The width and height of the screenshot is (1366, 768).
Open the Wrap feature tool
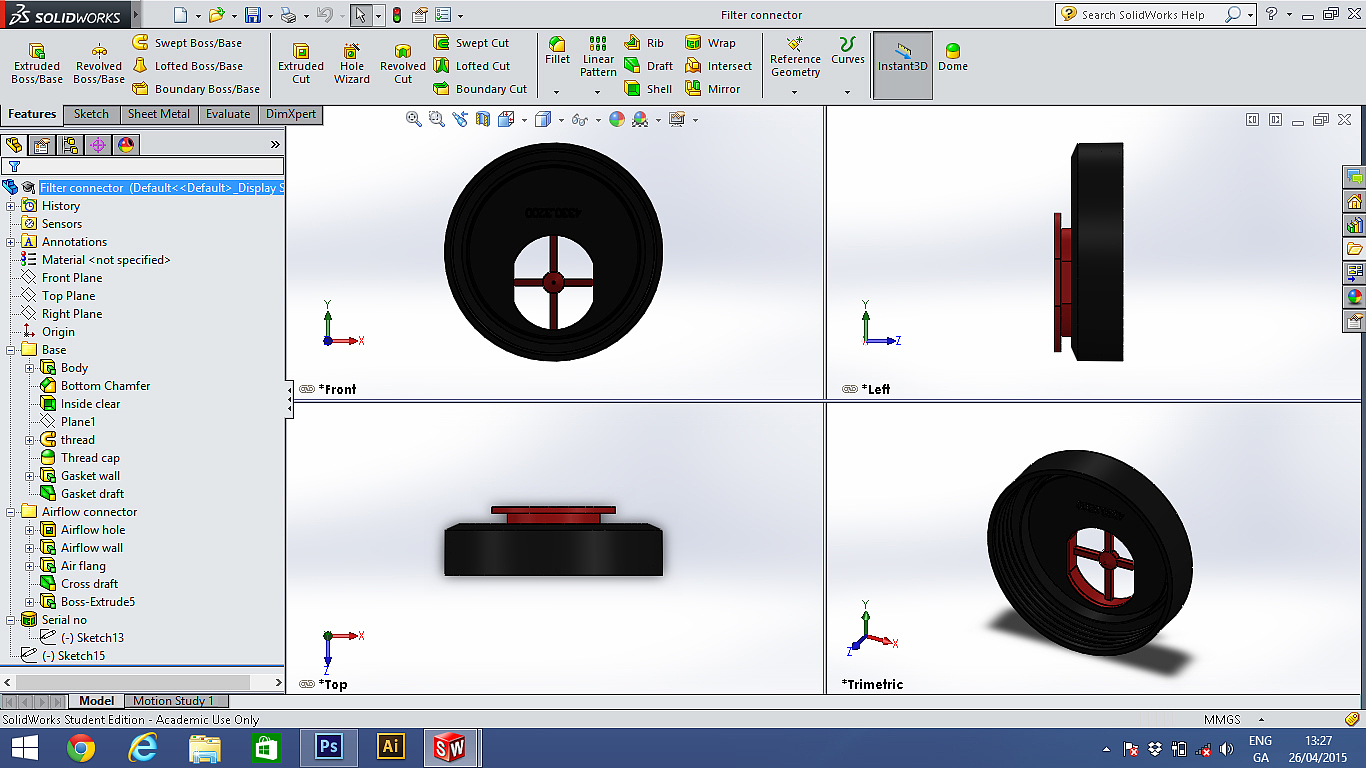pos(710,43)
